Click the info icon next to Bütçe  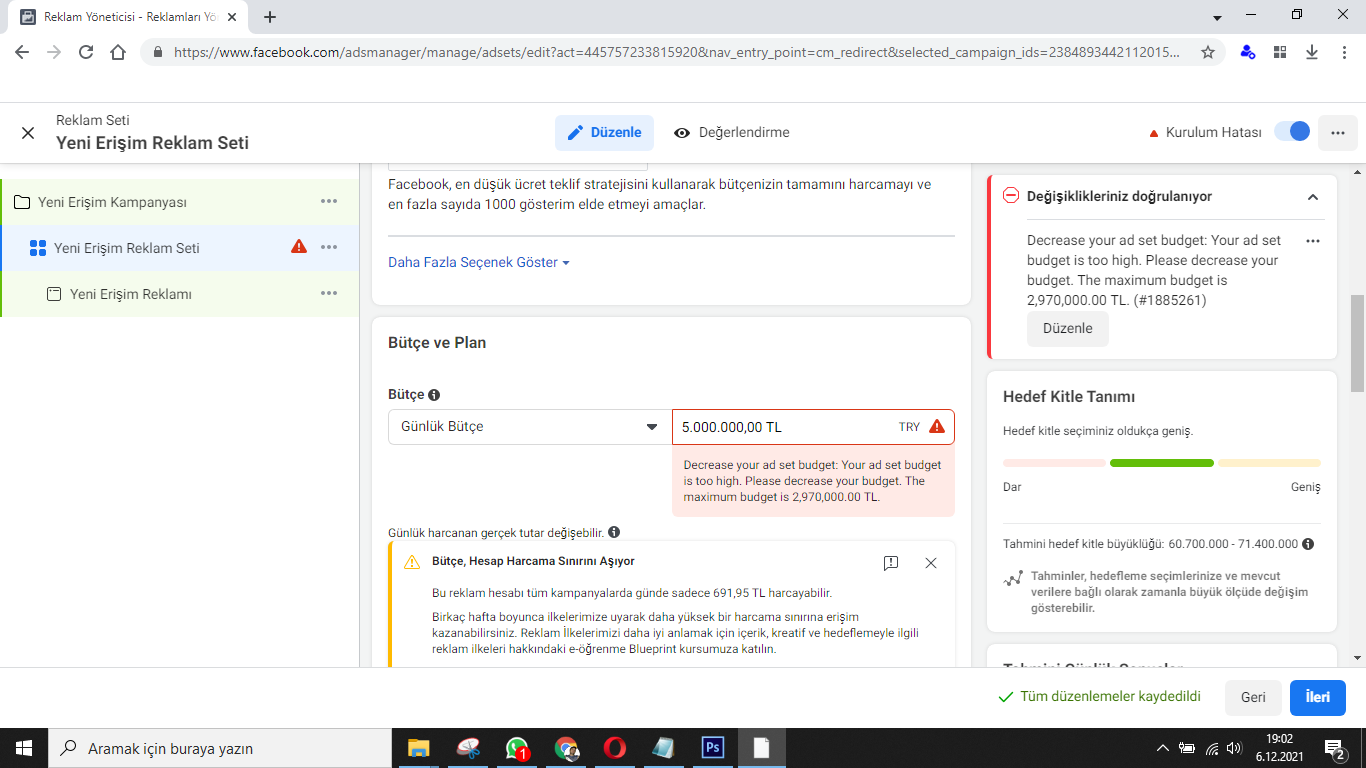pos(434,395)
